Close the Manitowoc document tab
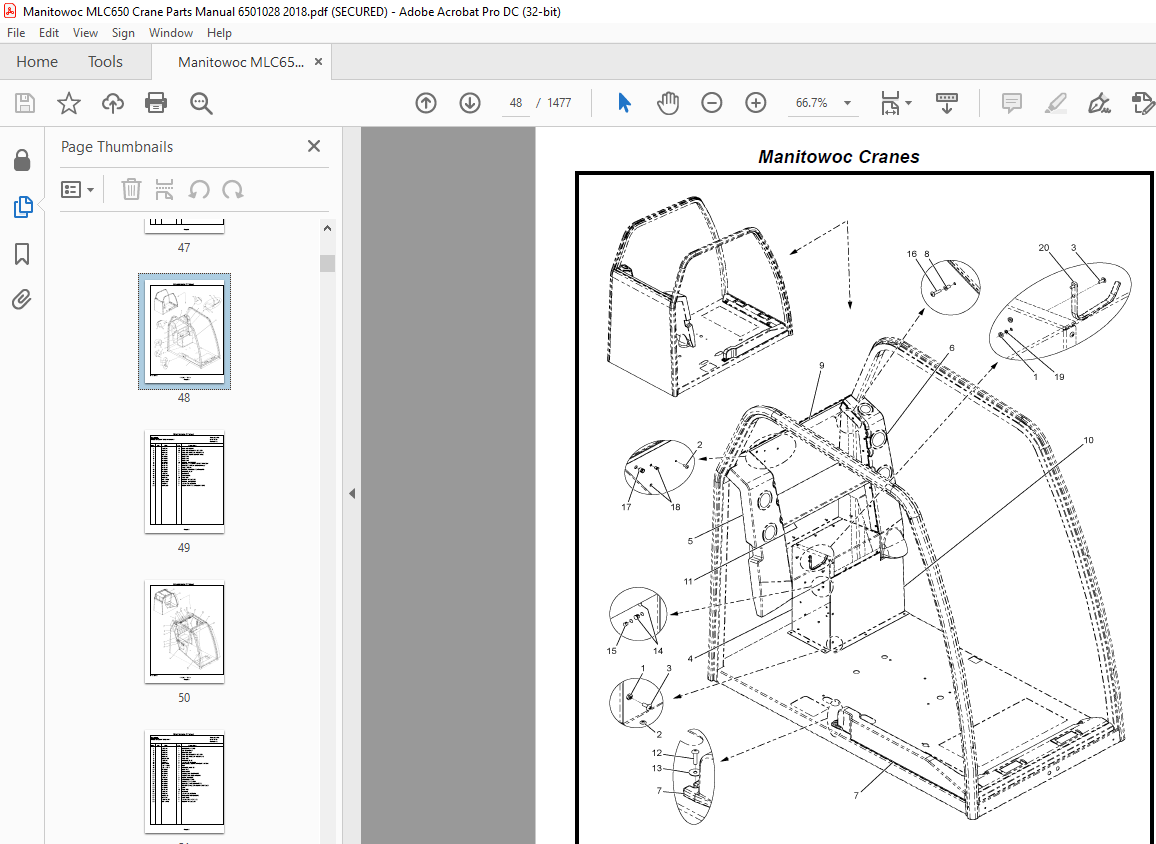The height and width of the screenshot is (844, 1156). point(318,62)
